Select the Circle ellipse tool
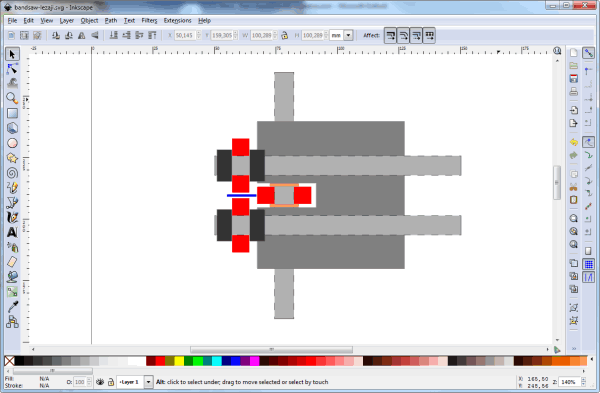 pos(12,143)
